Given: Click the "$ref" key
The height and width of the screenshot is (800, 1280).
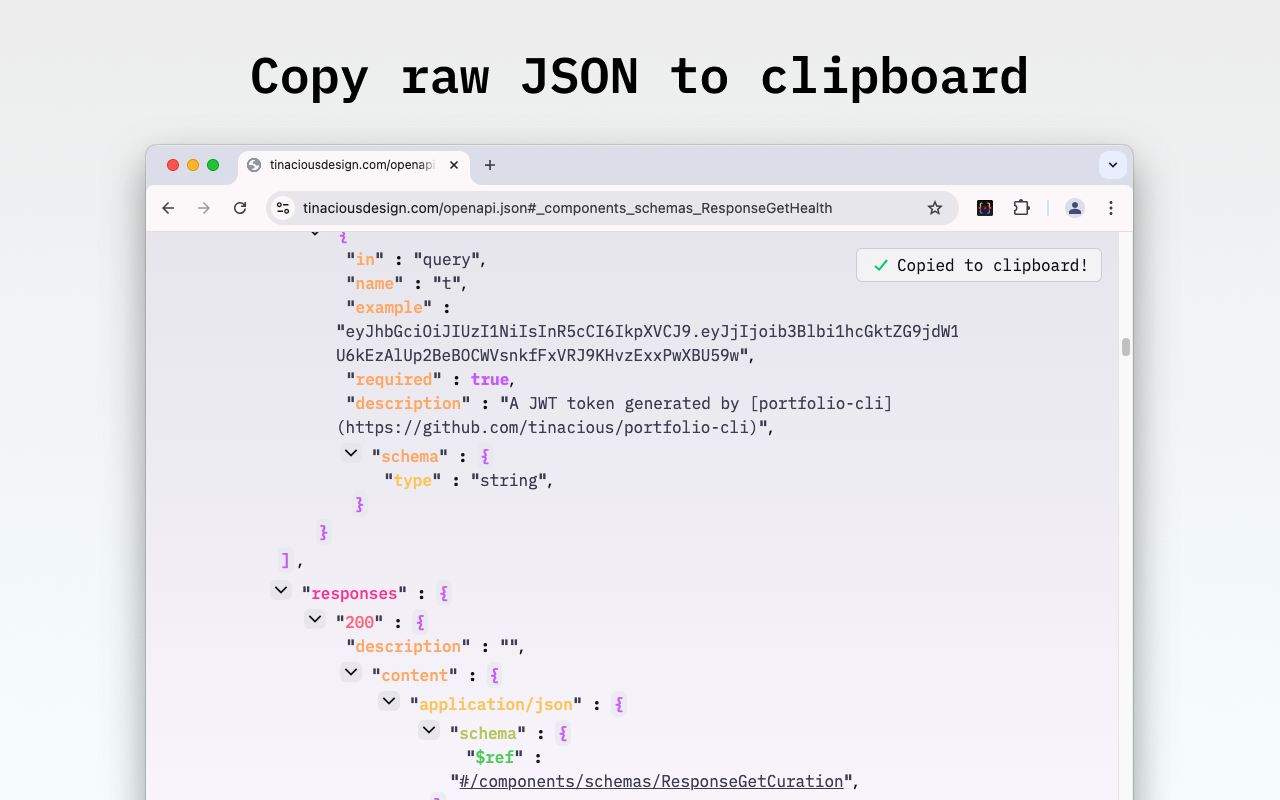Looking at the screenshot, I should (494, 757).
